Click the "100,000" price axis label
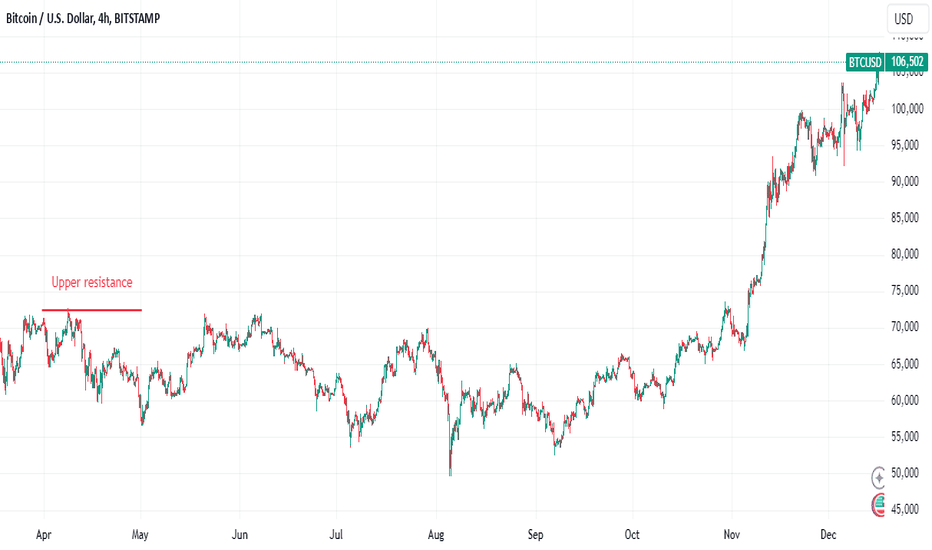This screenshot has height=550, width=932. tap(908, 109)
